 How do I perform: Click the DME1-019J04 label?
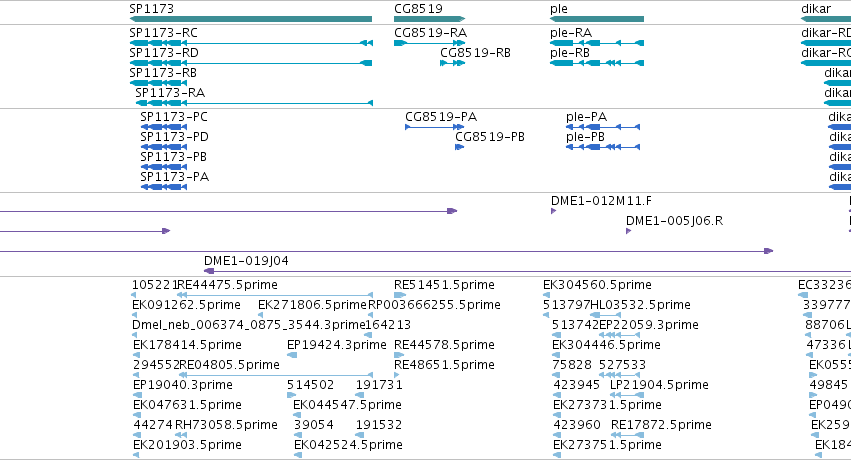pos(246,261)
